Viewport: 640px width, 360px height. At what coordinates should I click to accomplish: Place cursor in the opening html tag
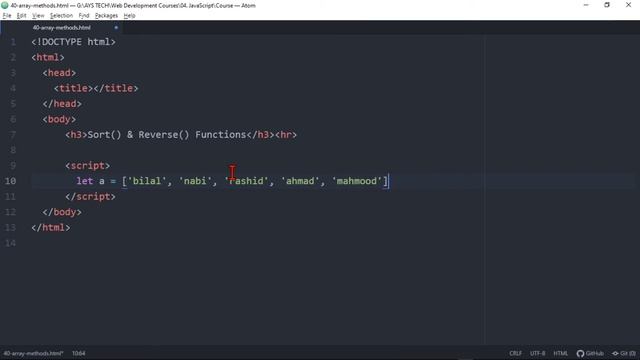pos(48,58)
